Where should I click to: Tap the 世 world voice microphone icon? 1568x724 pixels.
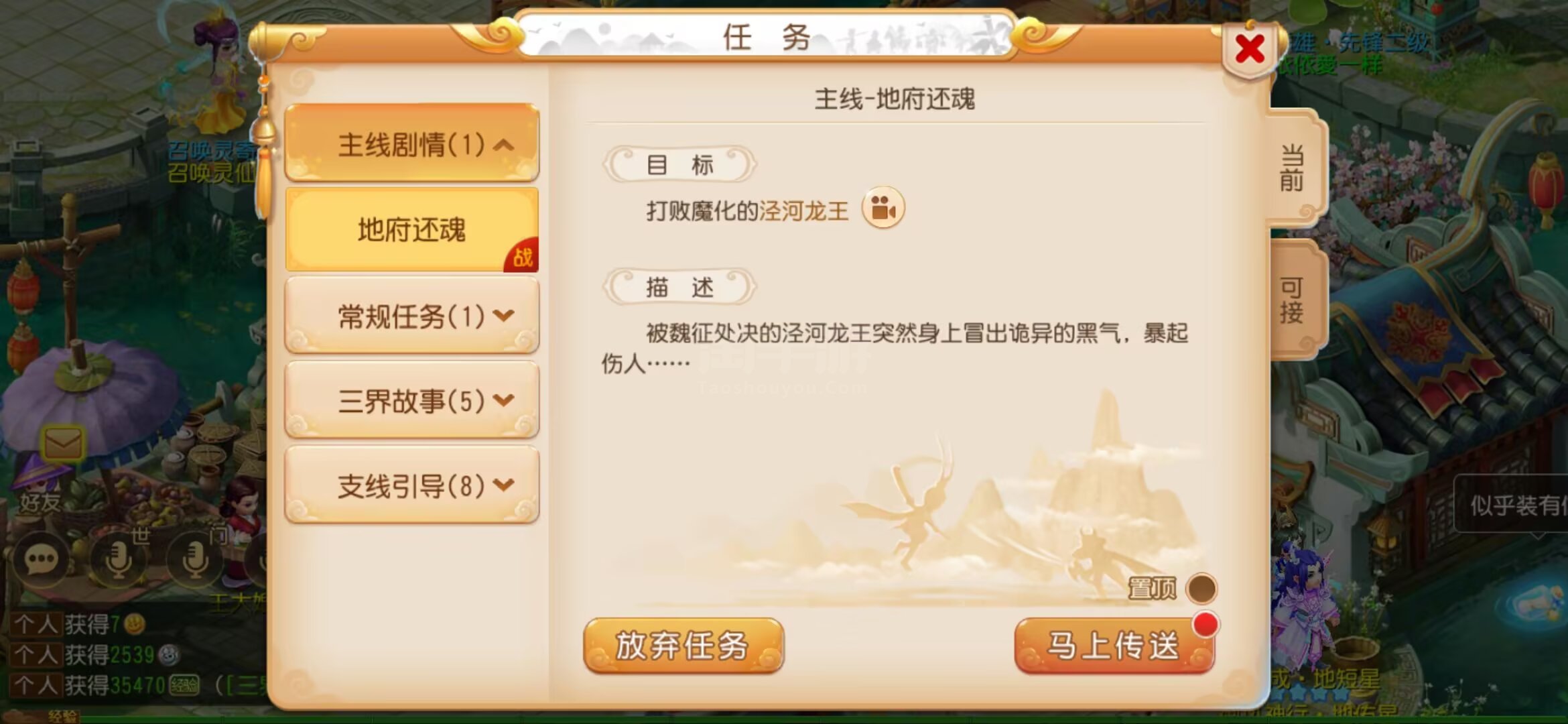(x=119, y=559)
